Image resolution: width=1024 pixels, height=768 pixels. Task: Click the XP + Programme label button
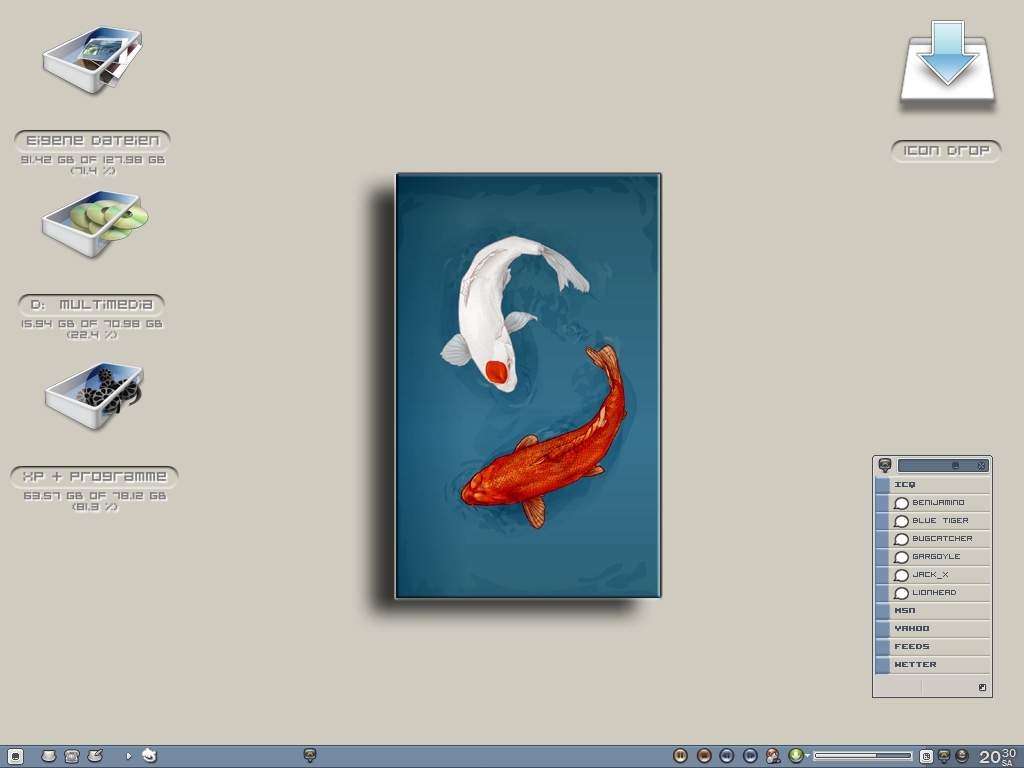tap(95, 477)
